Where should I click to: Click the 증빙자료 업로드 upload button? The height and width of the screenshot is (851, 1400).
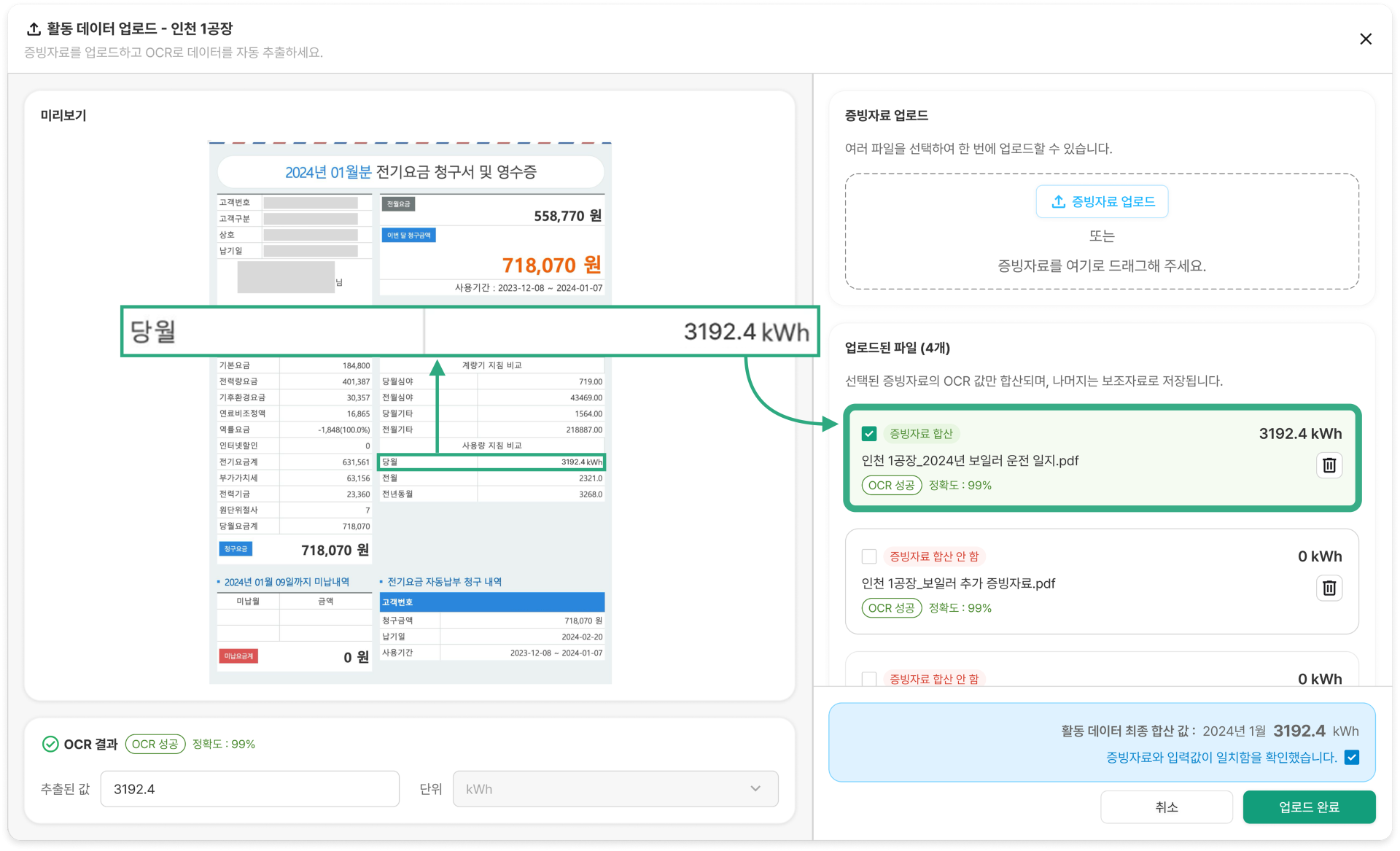pos(1101,202)
